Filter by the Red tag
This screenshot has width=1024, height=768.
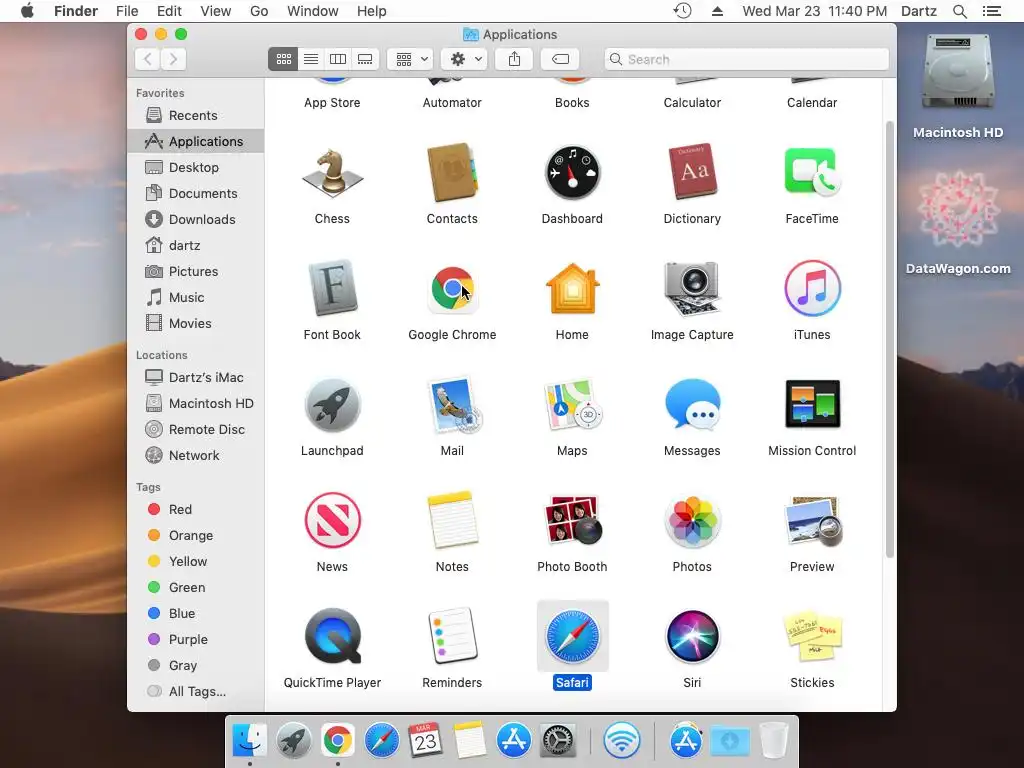(195, 509)
